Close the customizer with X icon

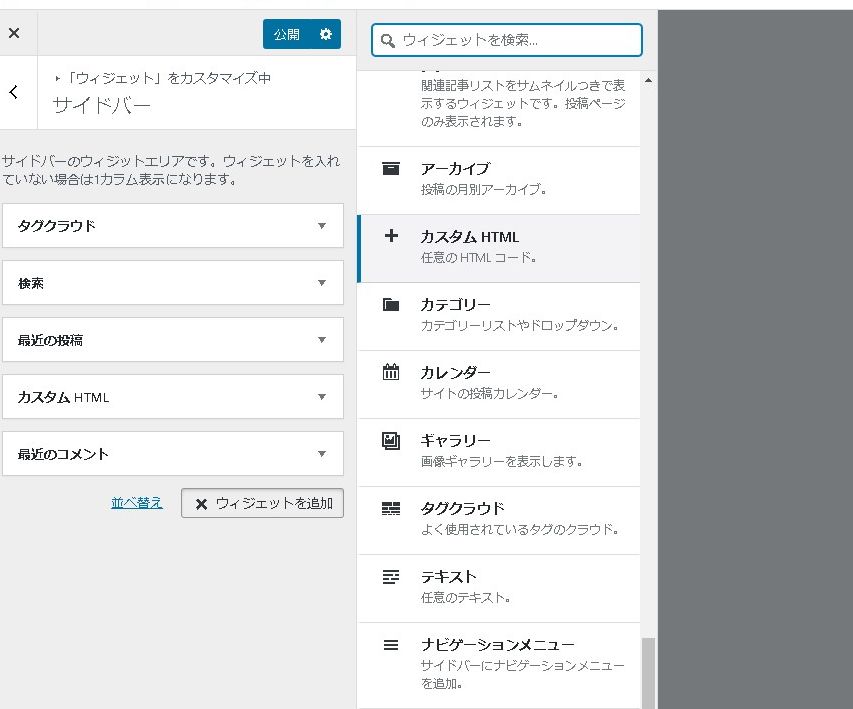coord(14,33)
